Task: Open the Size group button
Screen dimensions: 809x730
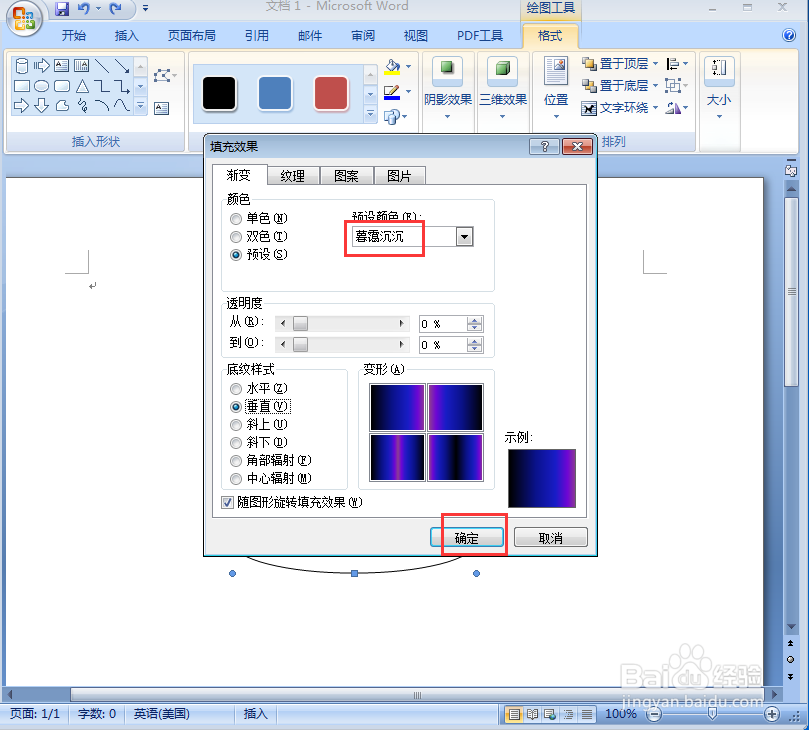Action: tap(719, 89)
